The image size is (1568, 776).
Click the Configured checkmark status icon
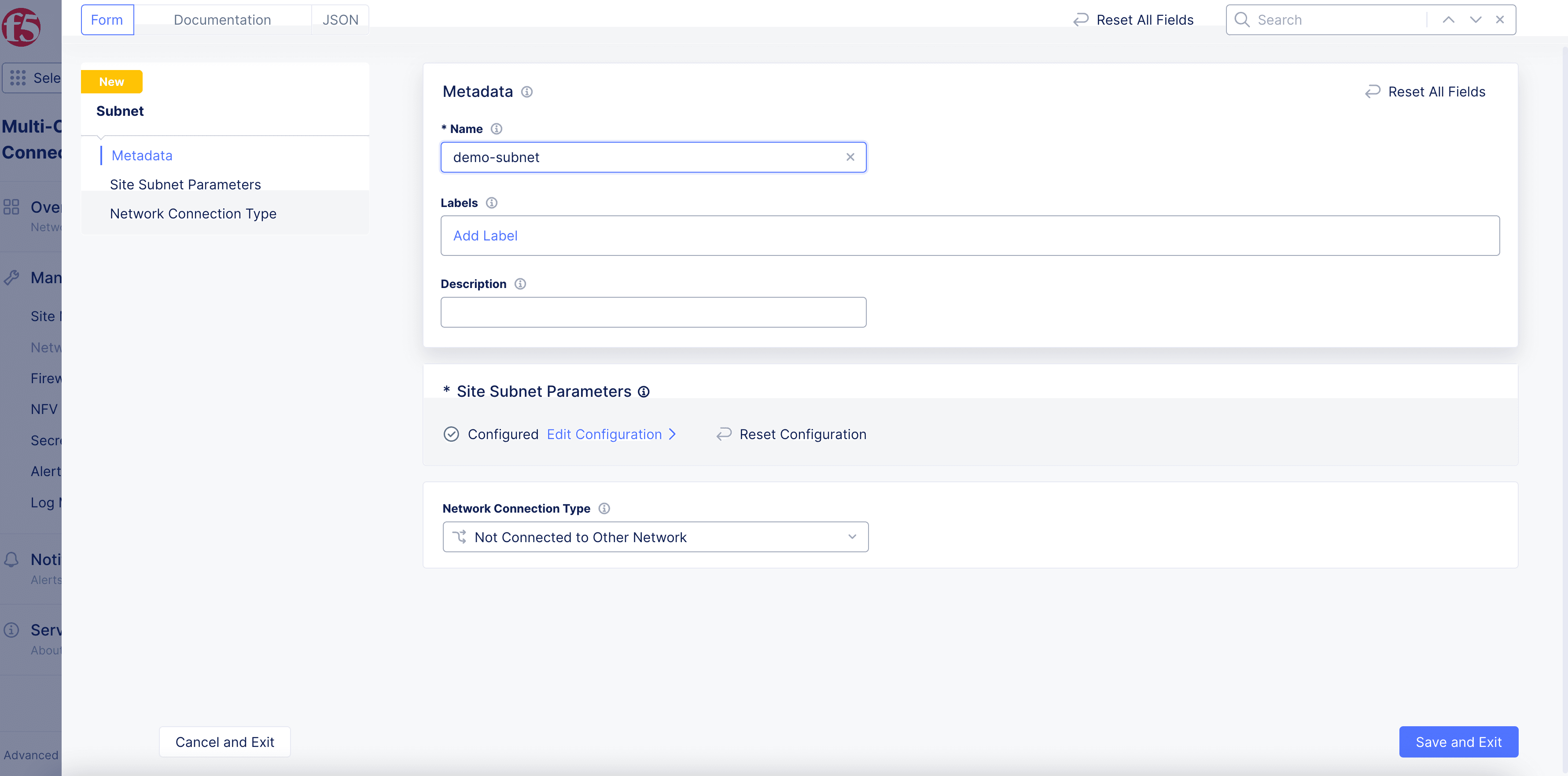coord(452,434)
